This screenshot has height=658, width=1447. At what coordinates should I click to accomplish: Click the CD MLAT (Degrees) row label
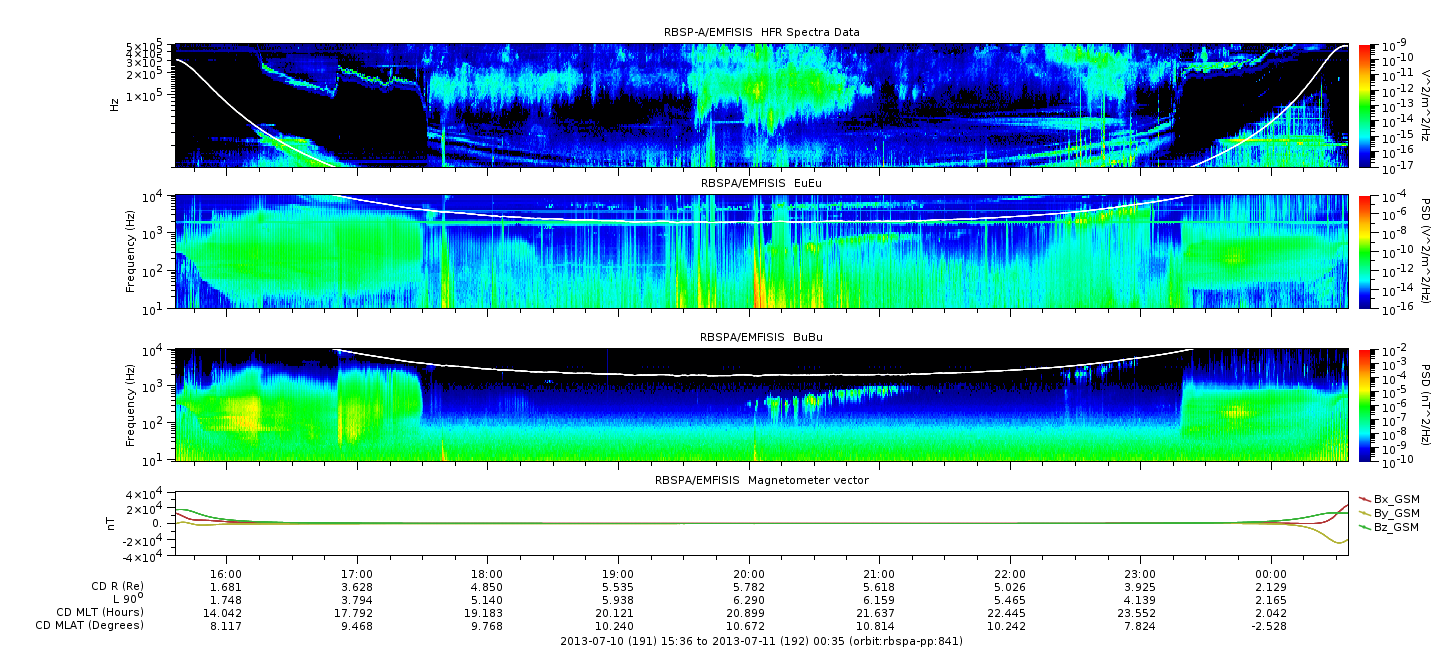click(90, 625)
